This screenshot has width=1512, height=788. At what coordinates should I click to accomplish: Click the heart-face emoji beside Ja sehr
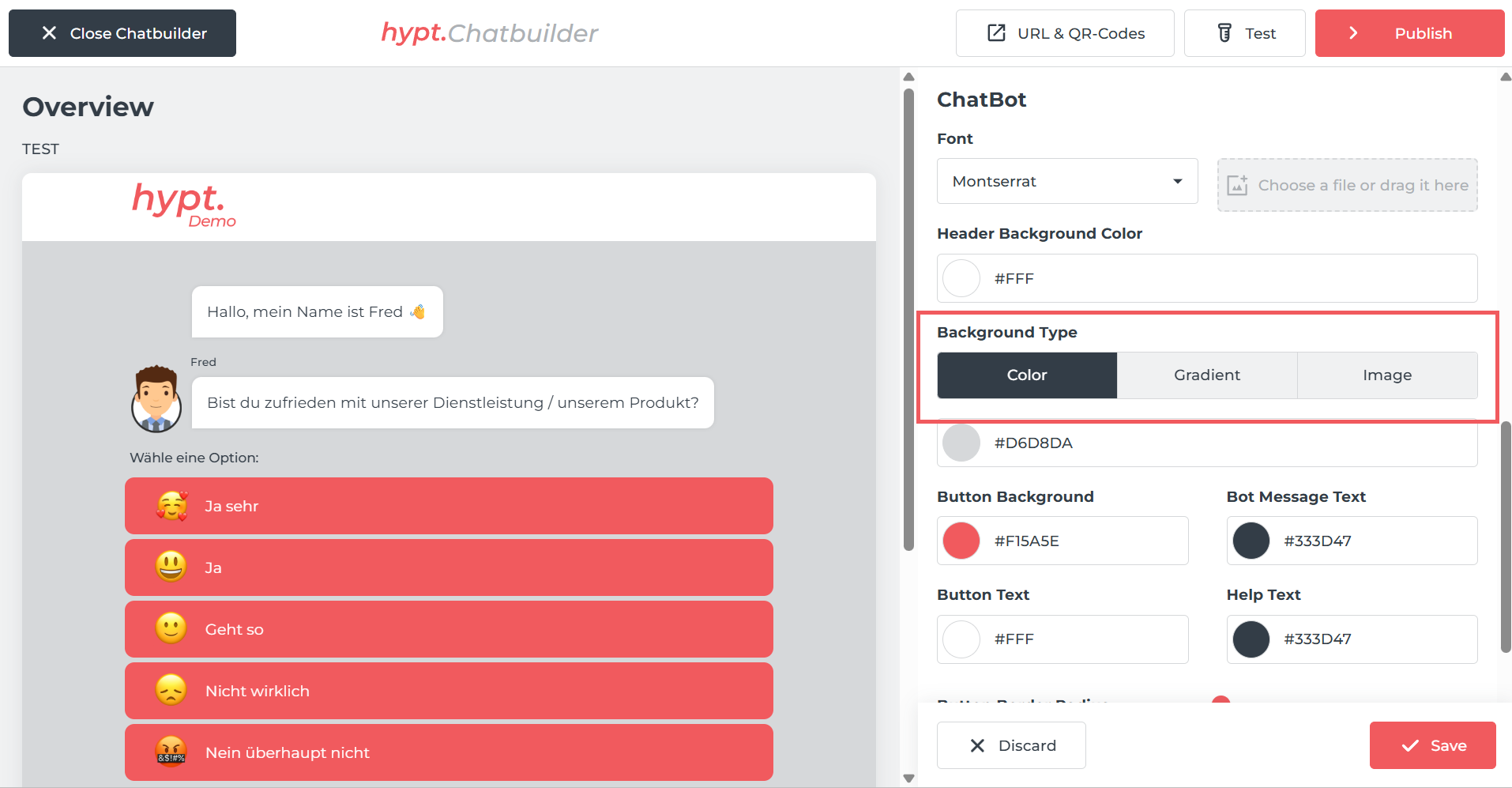[171, 506]
